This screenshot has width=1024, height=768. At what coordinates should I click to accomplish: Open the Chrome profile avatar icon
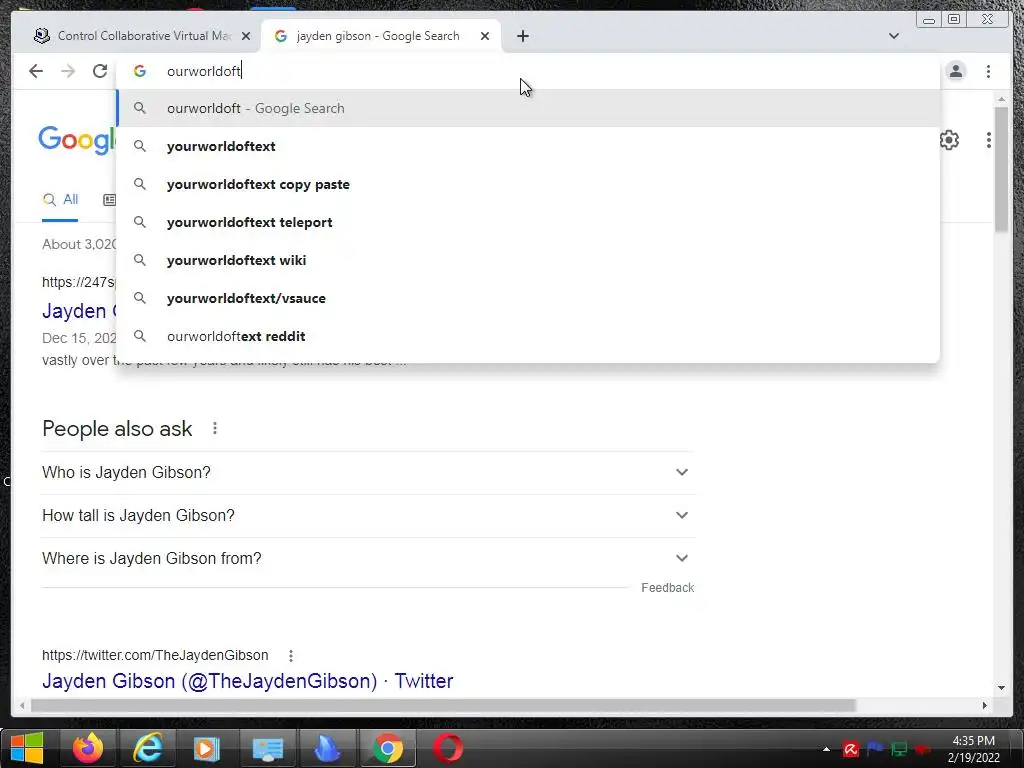pos(955,71)
